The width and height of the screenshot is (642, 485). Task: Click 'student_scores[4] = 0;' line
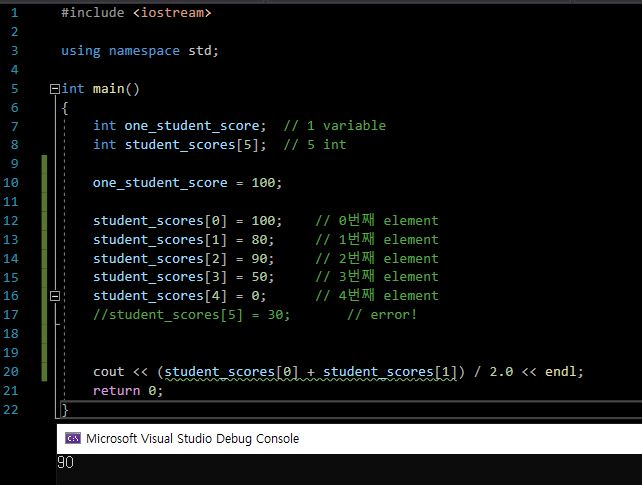pyautogui.click(x=180, y=296)
